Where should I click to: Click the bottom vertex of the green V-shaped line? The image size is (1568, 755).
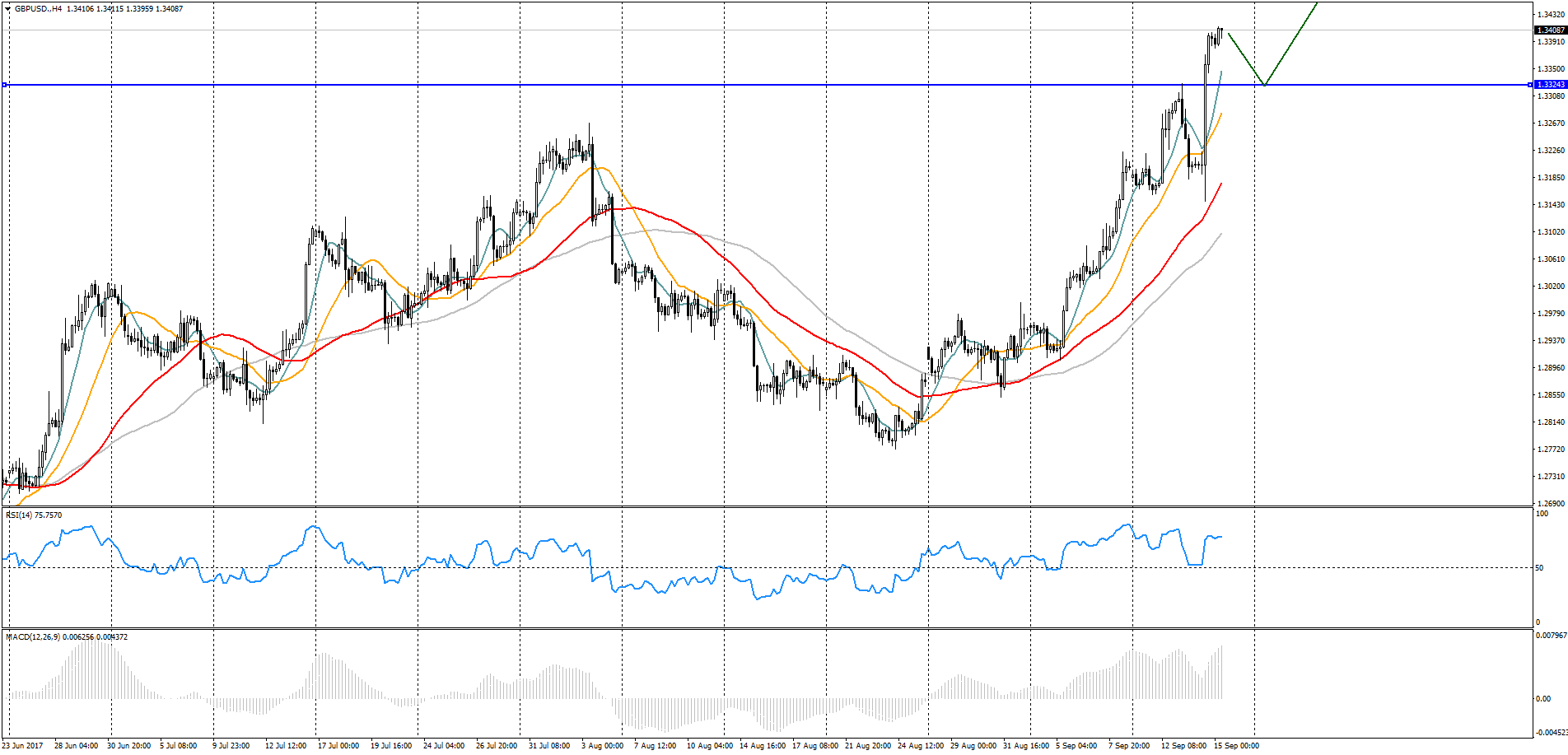(1264, 84)
